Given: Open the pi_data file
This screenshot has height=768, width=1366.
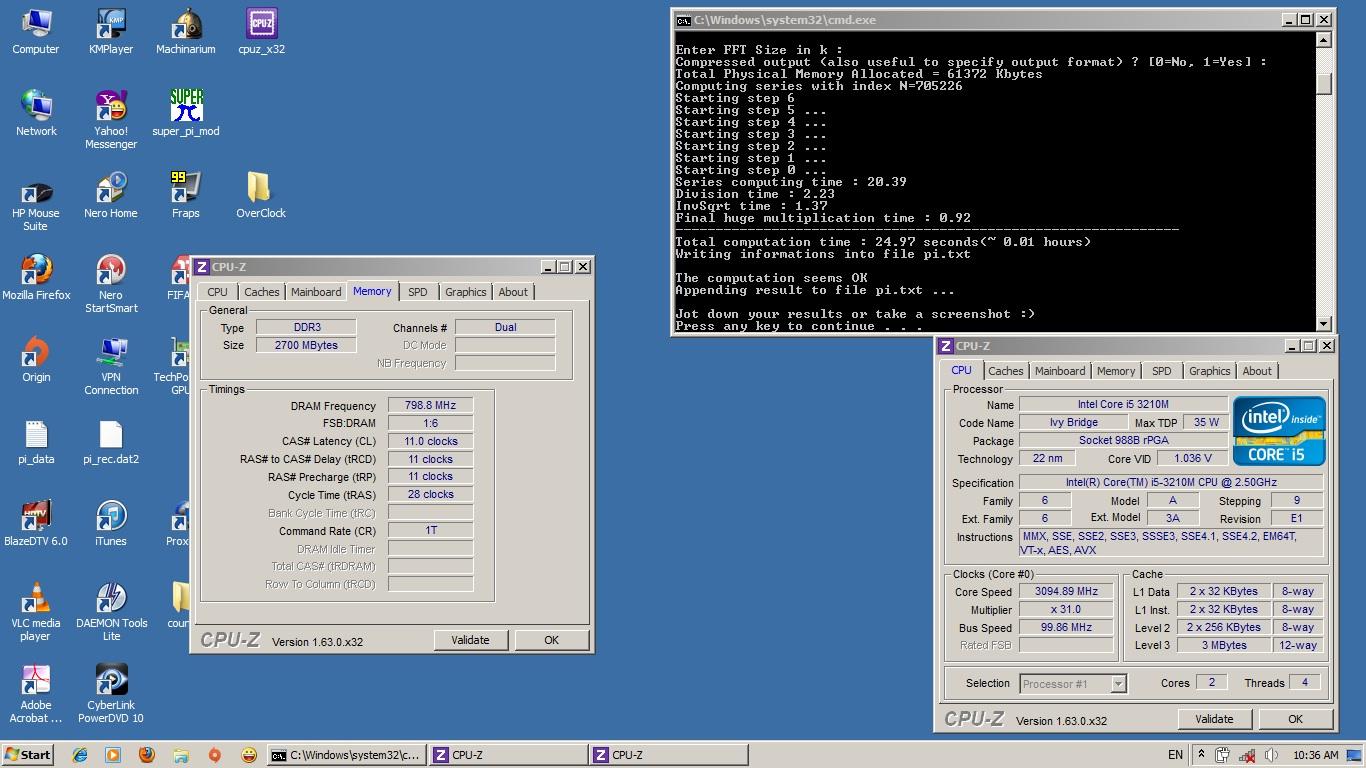Looking at the screenshot, I should click(x=36, y=441).
